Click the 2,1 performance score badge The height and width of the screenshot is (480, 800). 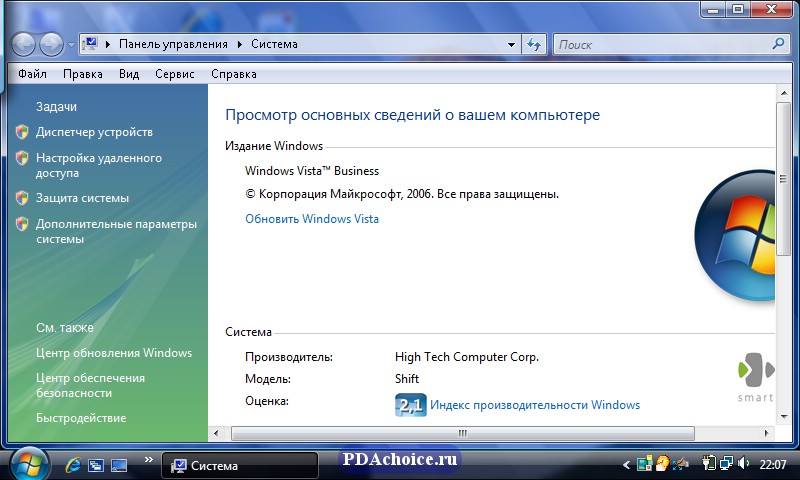click(410, 405)
